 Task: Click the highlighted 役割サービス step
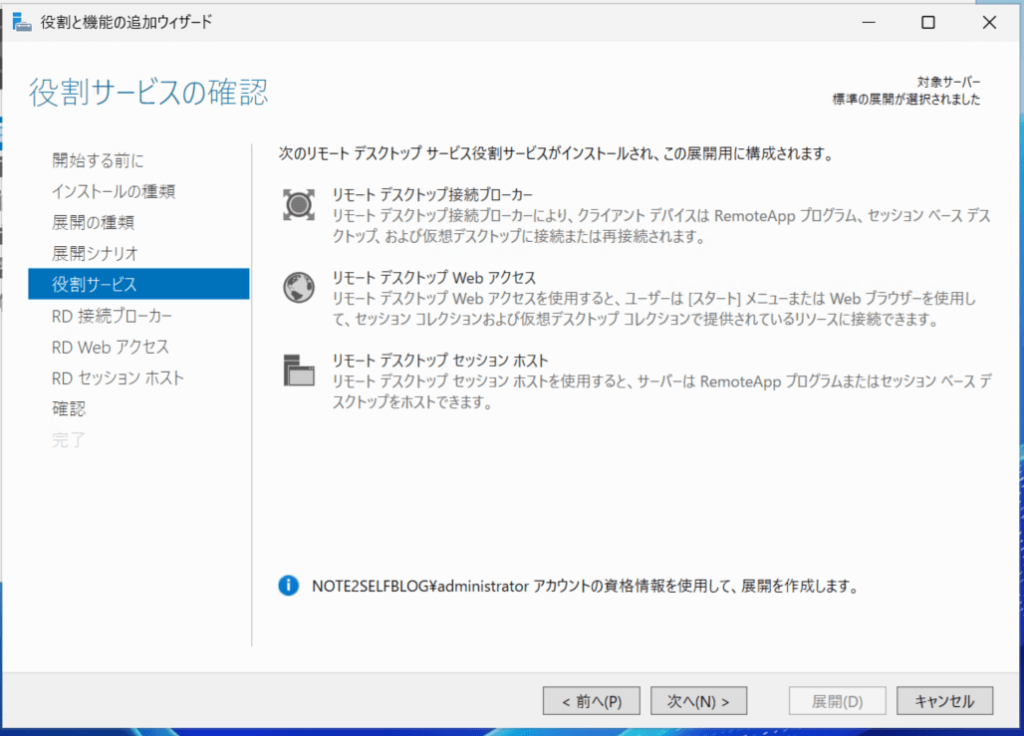pyautogui.click(x=95, y=284)
